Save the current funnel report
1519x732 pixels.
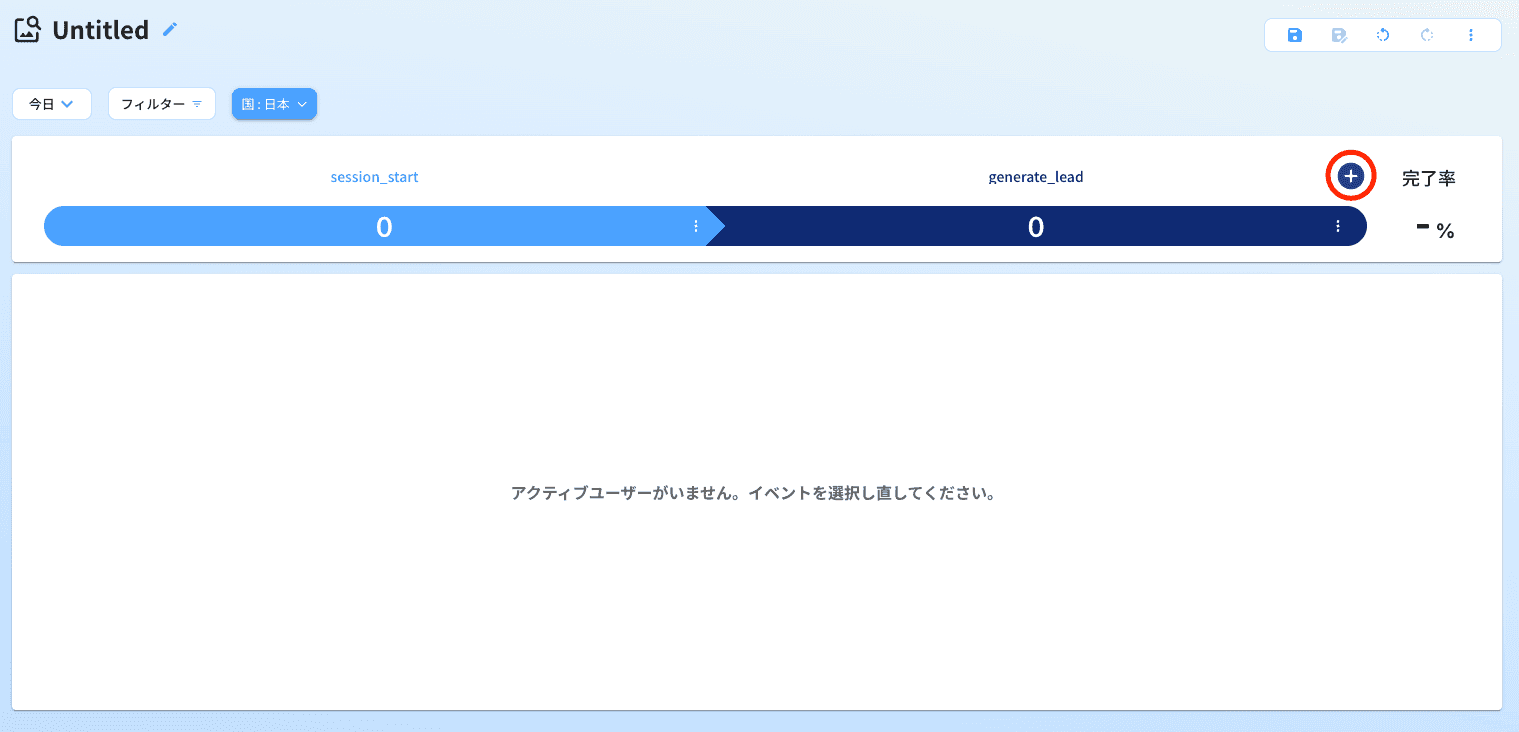[1294, 34]
